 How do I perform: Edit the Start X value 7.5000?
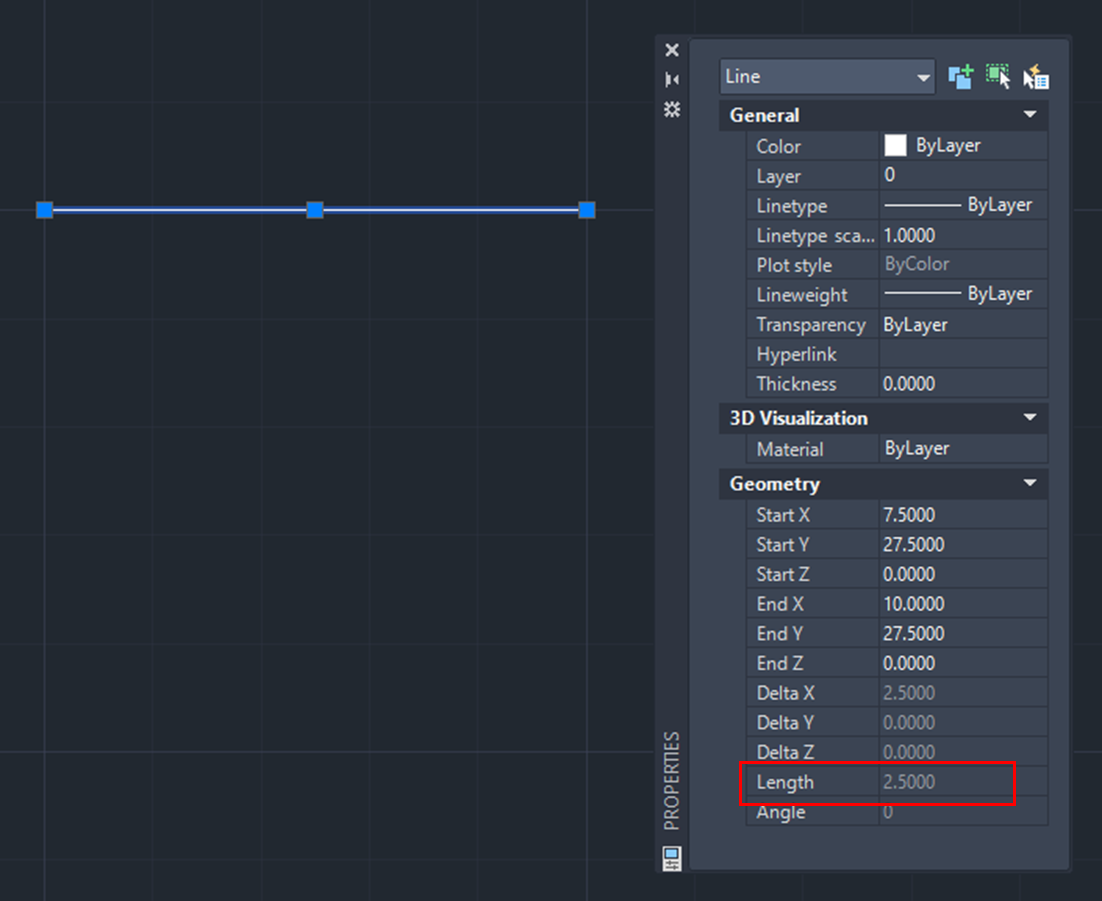pyautogui.click(x=963, y=514)
